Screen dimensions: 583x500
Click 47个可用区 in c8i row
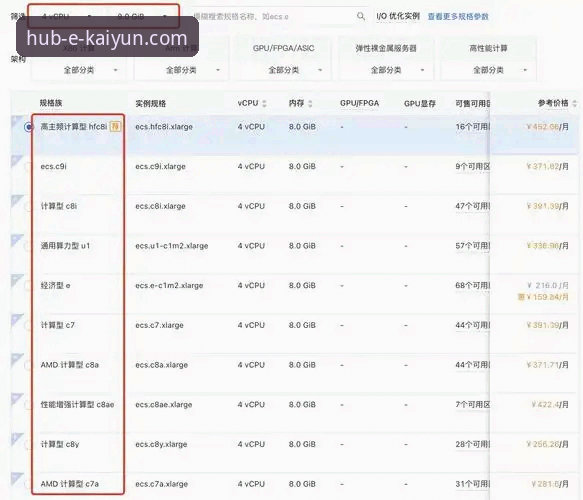click(473, 206)
